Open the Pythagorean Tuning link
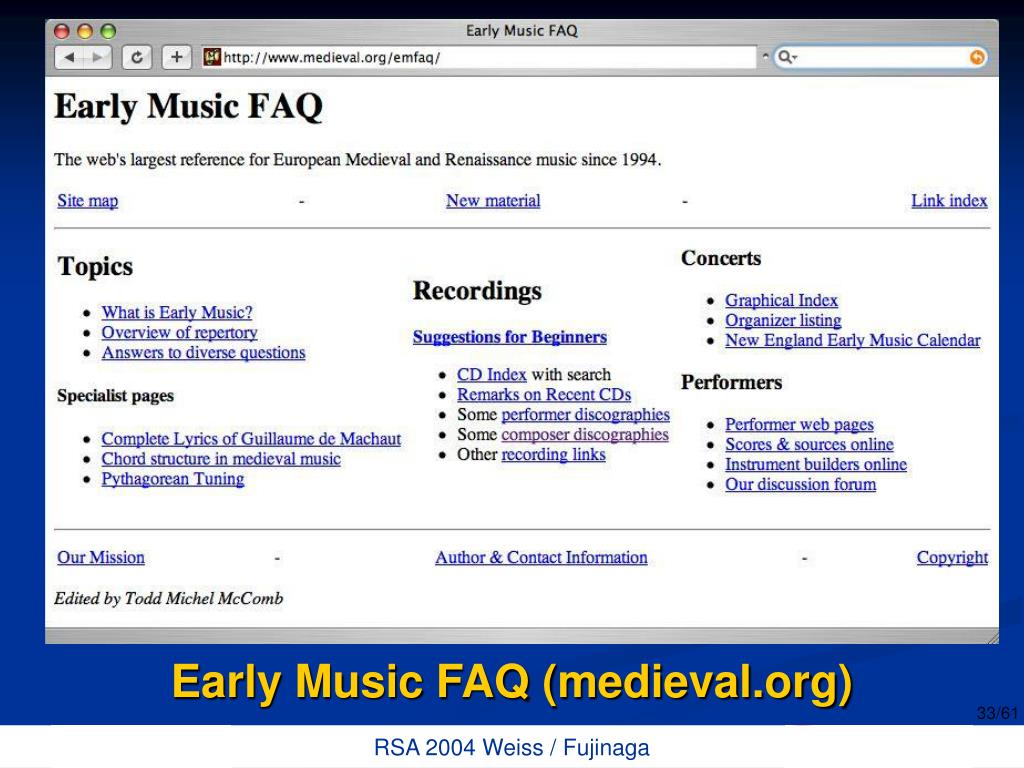 173,479
